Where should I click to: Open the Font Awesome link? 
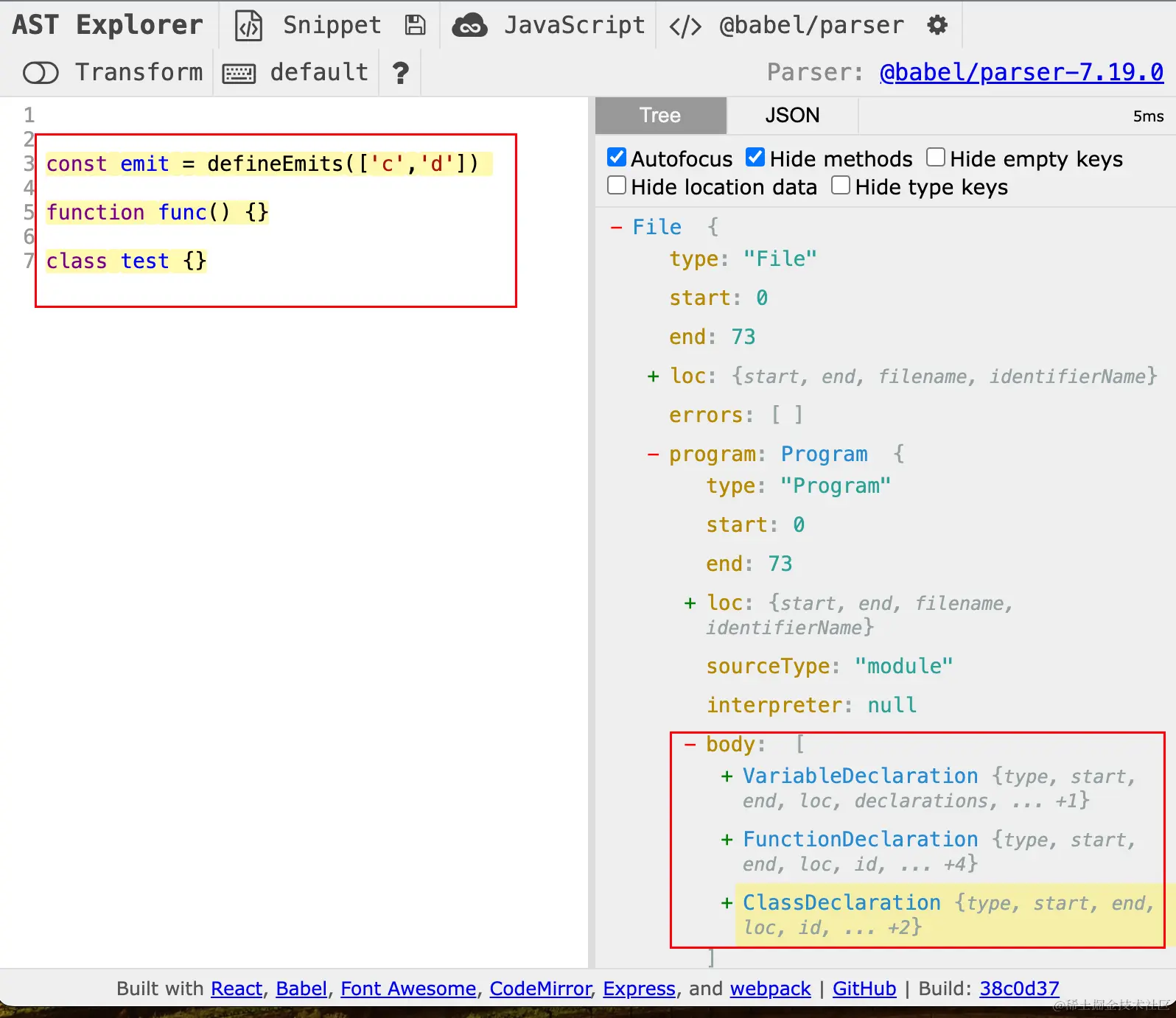tap(408, 989)
